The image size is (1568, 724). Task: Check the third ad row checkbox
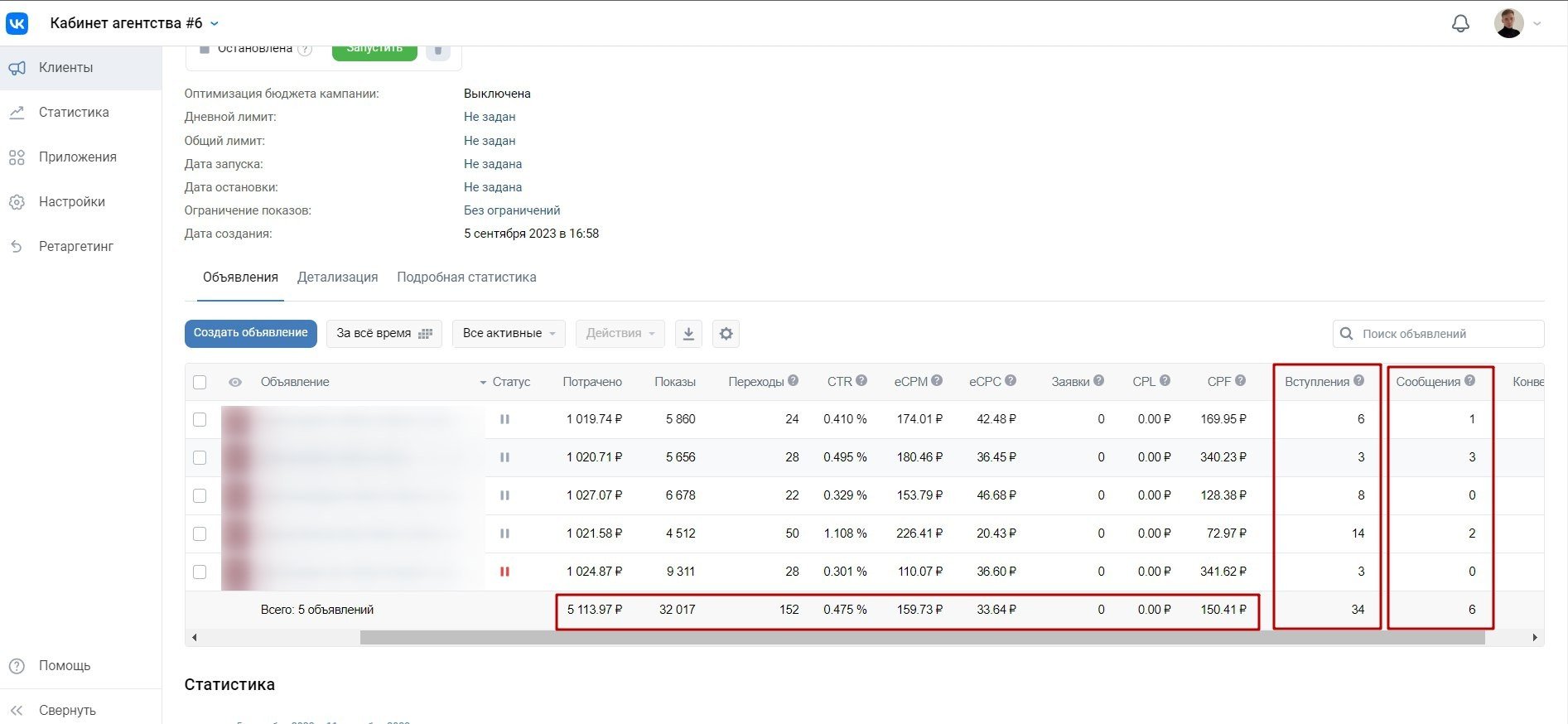click(x=200, y=495)
